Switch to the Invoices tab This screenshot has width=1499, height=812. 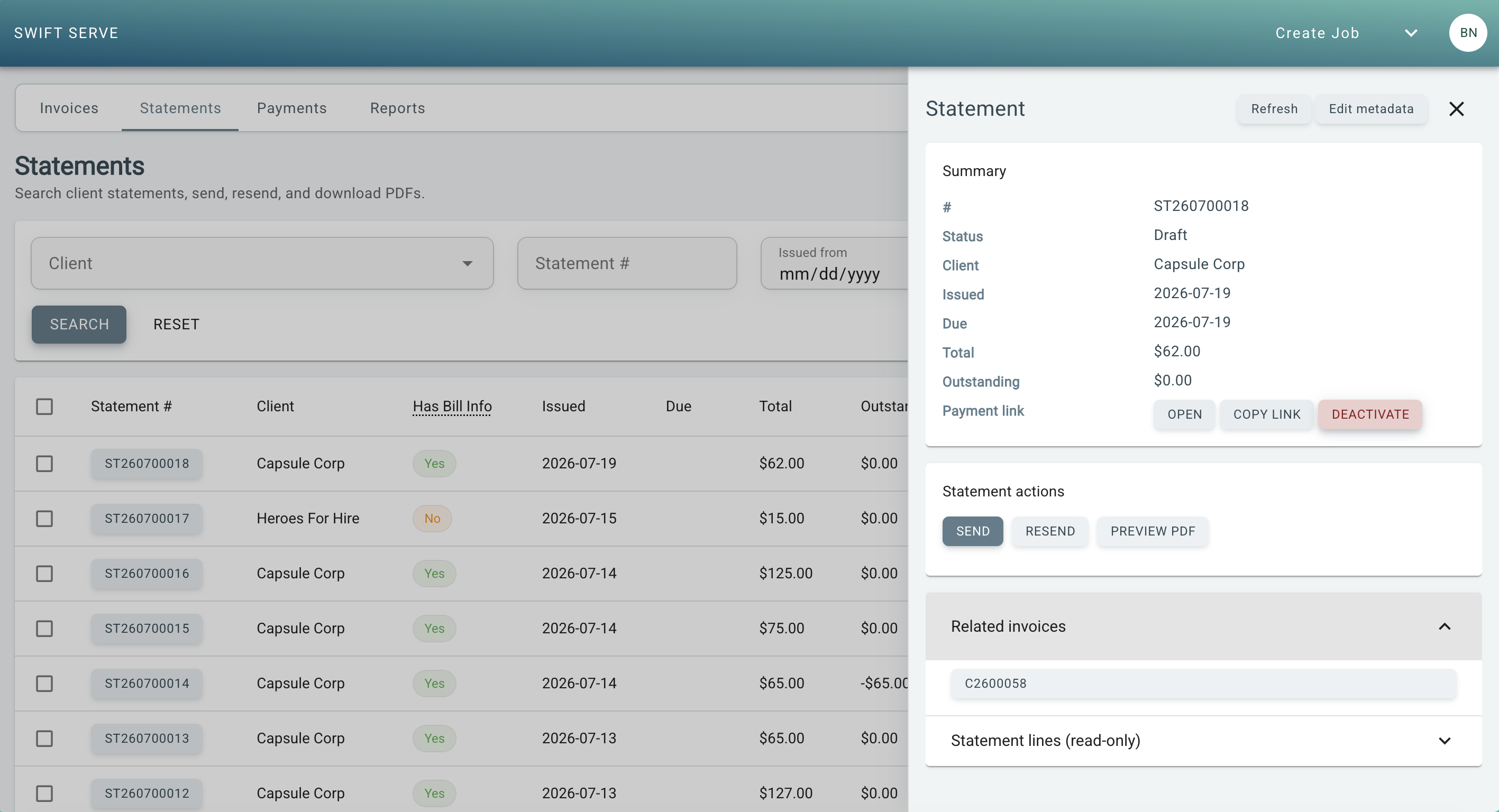69,108
